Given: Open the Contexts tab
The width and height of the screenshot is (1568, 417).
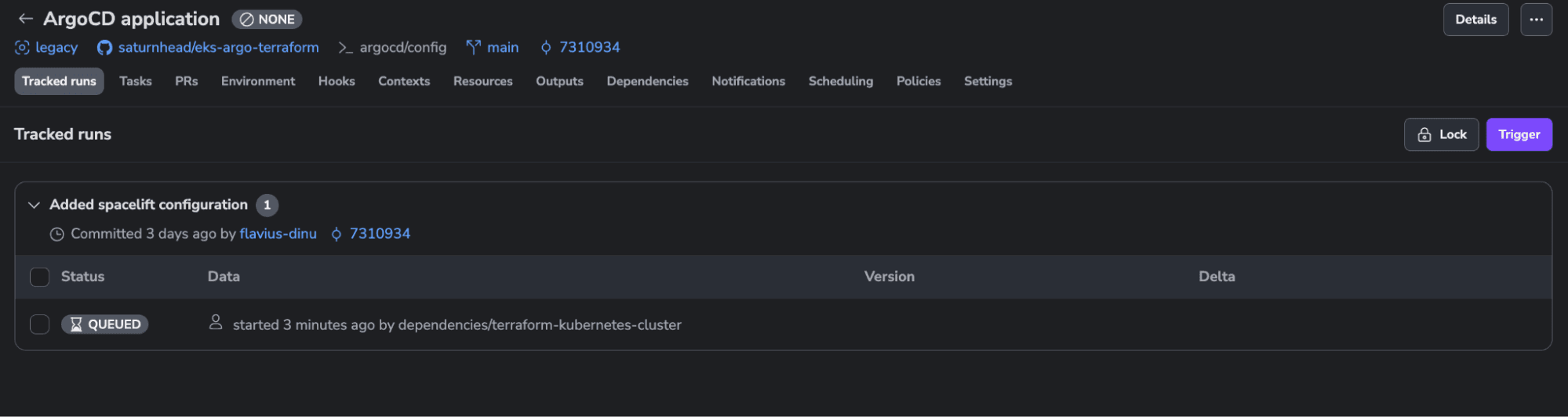Looking at the screenshot, I should pos(404,81).
